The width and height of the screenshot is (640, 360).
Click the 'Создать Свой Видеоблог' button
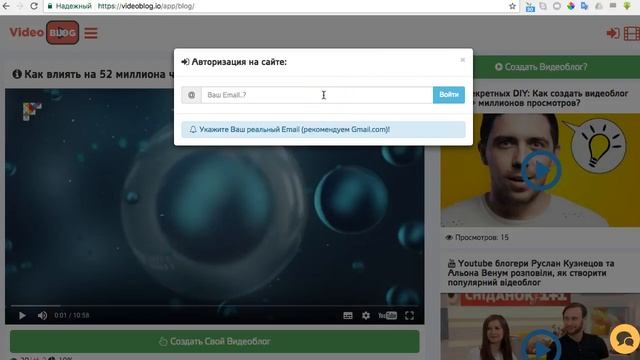215,341
